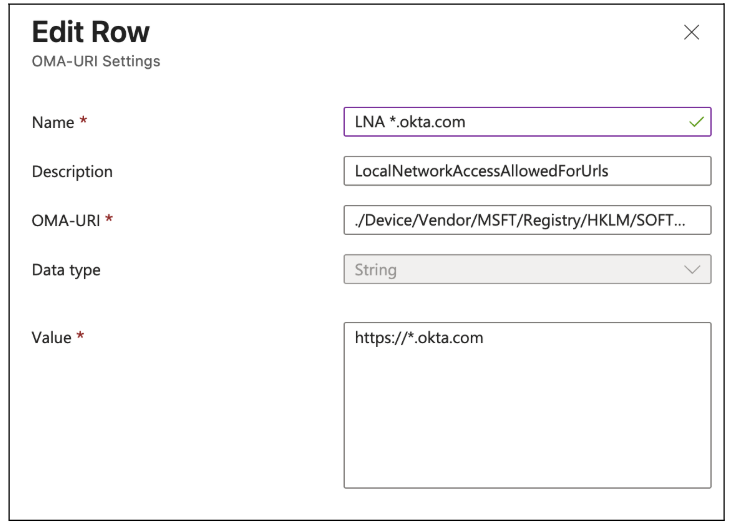Click the Description label text
Viewport: 729px width, 526px height.
coord(72,171)
